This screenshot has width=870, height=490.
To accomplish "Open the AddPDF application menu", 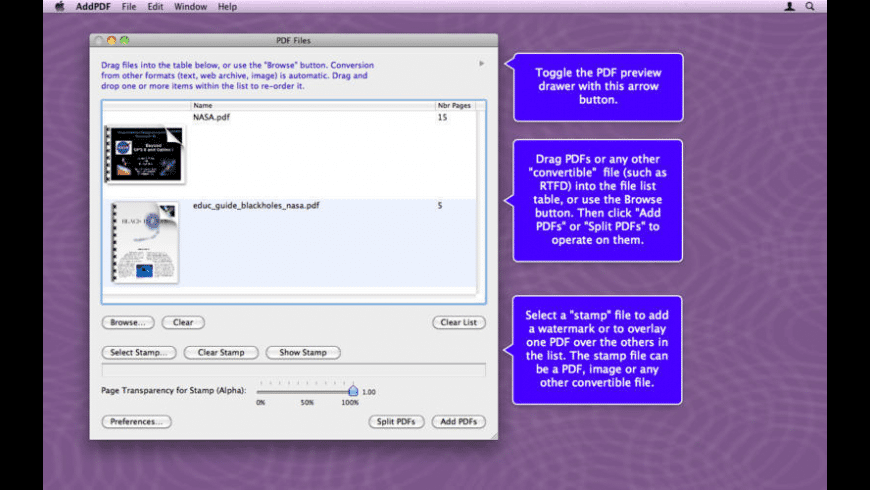I will (93, 7).
